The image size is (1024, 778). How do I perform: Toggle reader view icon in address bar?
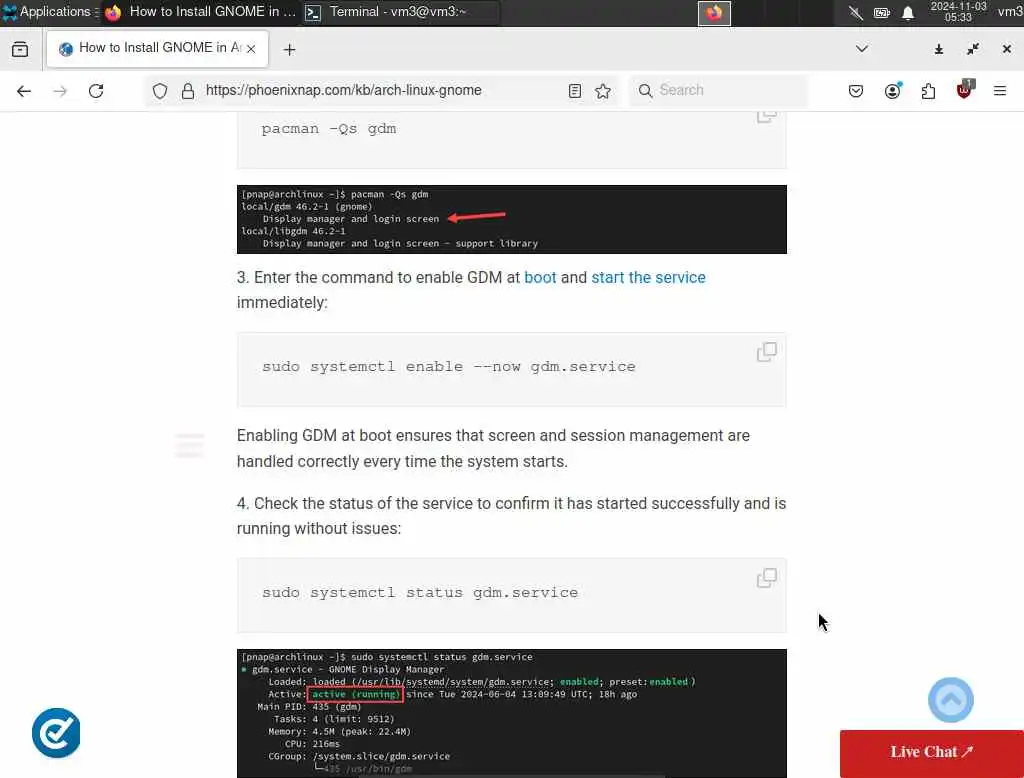pyautogui.click(x=575, y=91)
